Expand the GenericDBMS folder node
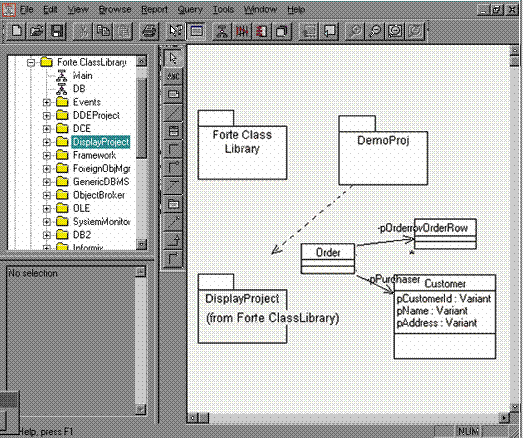Screen dimensions: 523x438 point(47,182)
